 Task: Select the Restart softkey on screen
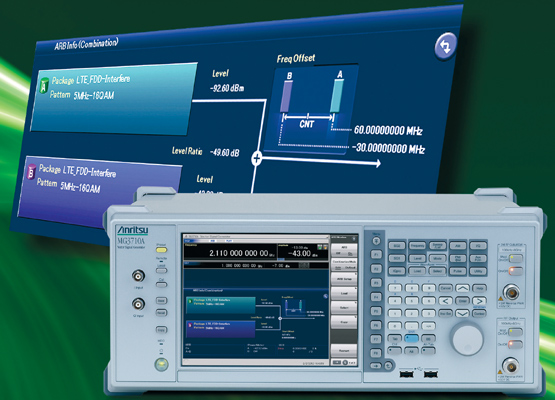344,351
